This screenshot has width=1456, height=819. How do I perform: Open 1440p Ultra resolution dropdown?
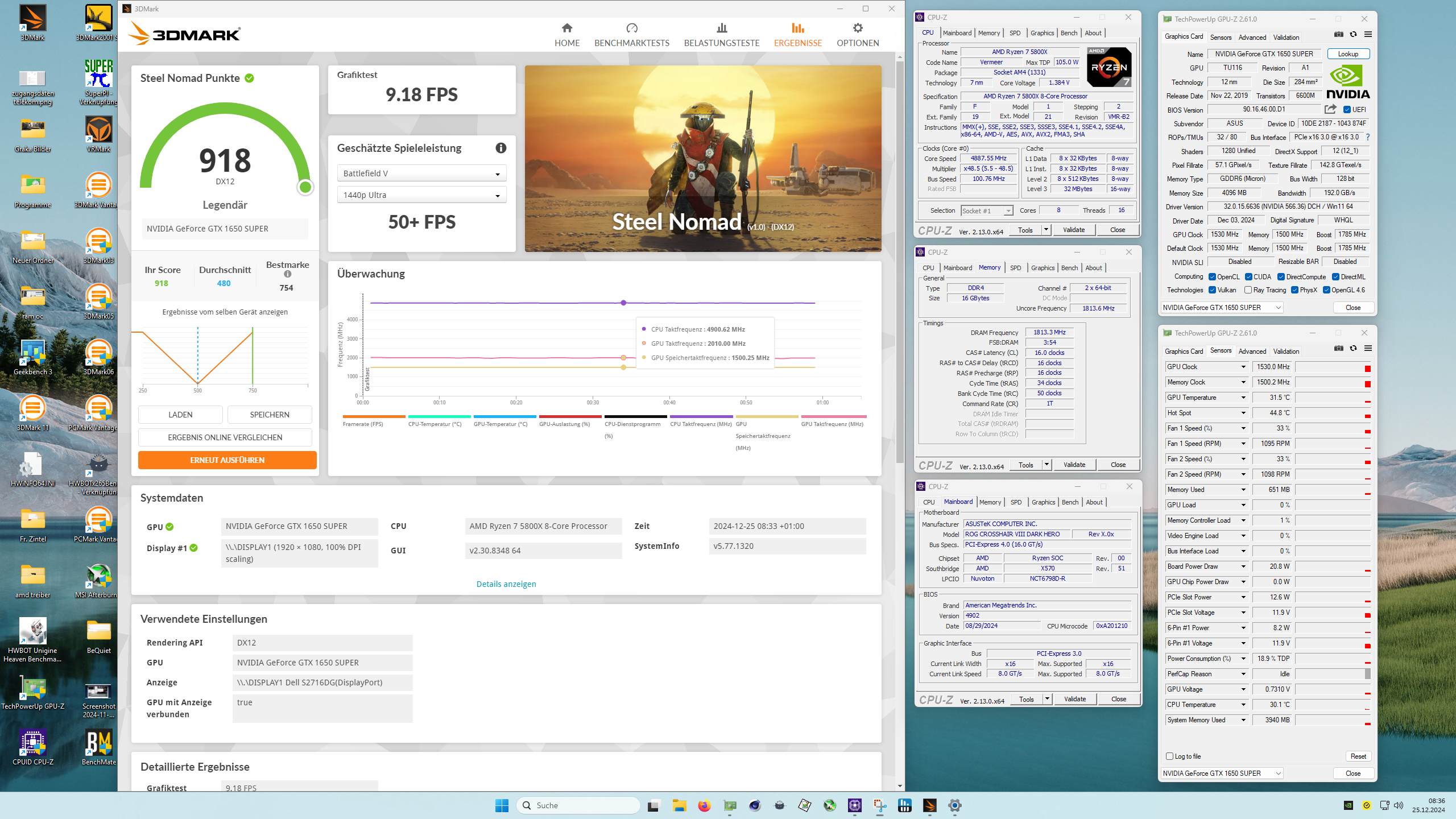421,195
